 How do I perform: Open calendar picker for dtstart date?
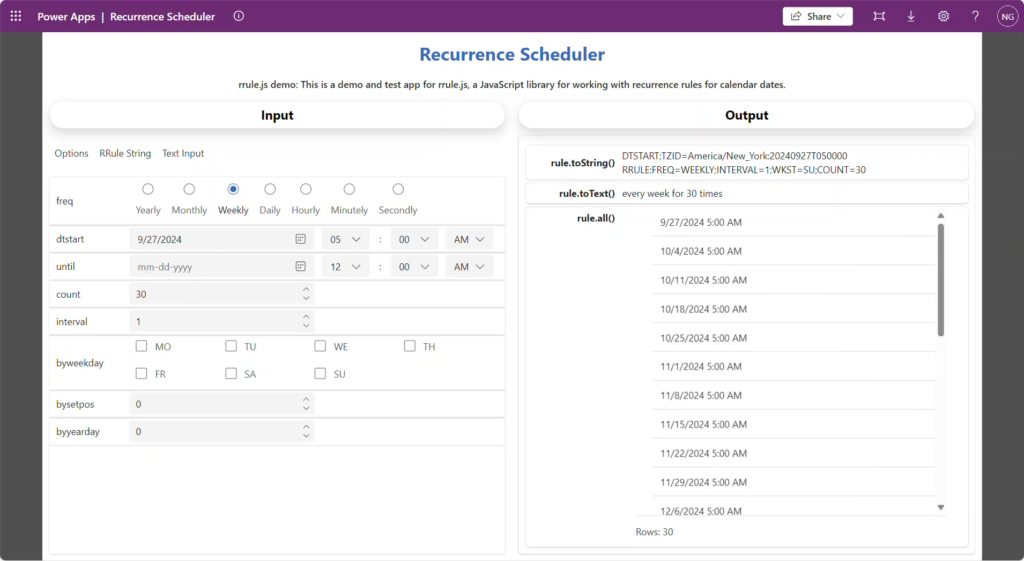click(300, 239)
